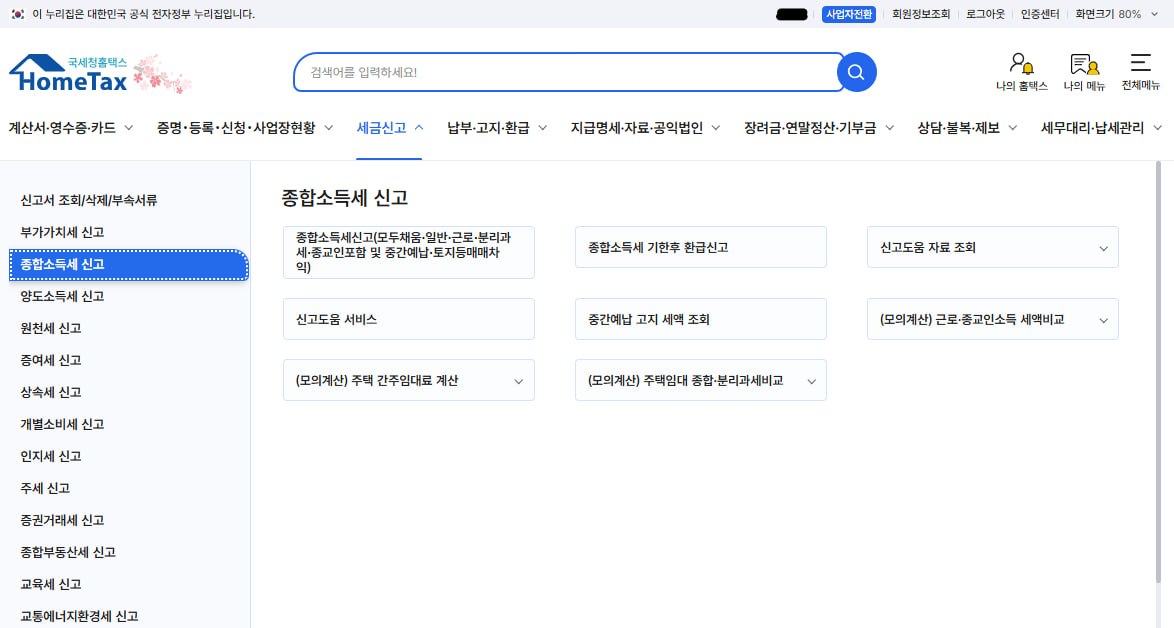
Task: Open 나의 홈택스 icon
Action: (1021, 72)
